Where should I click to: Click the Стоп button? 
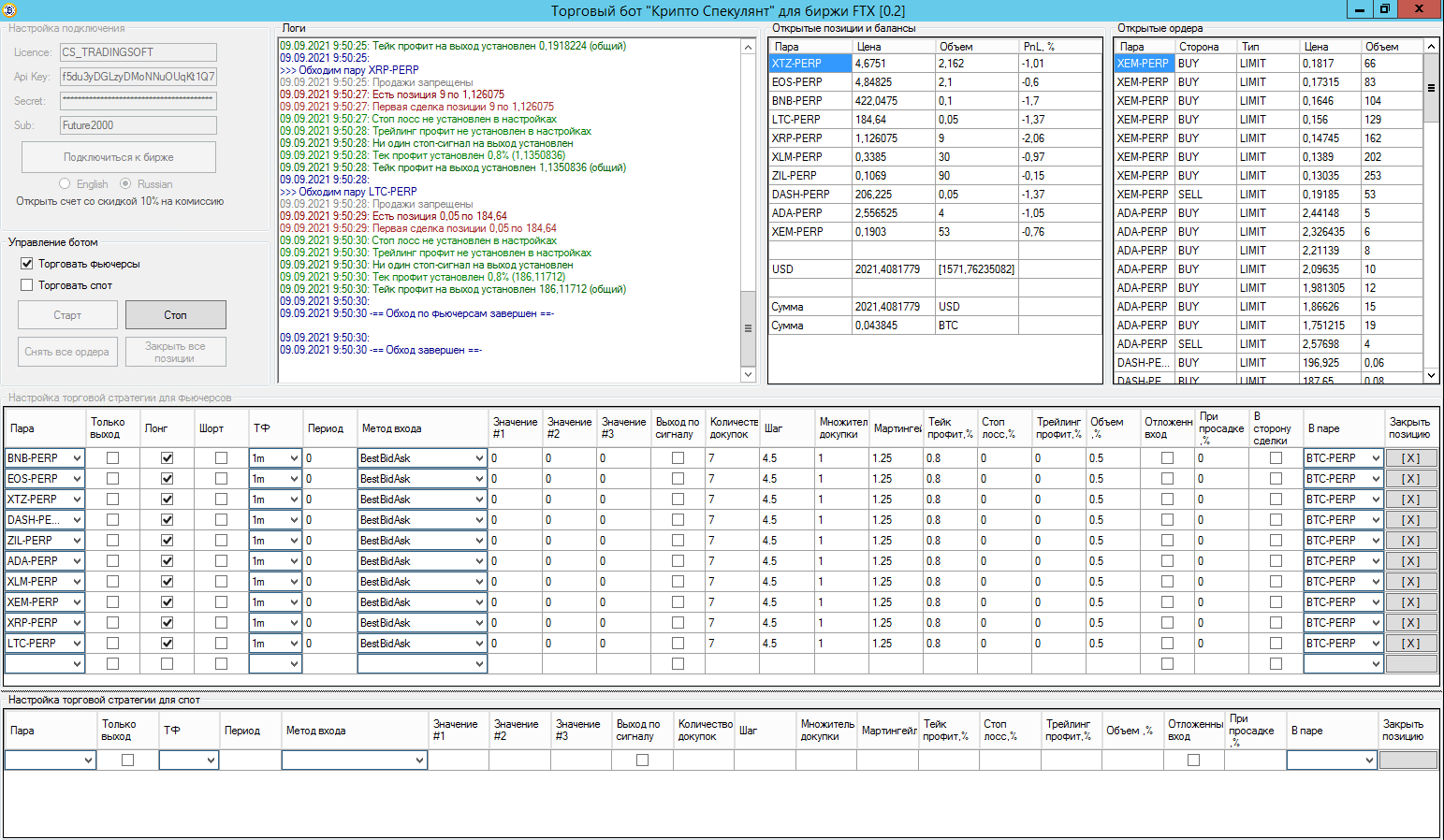coord(176,315)
